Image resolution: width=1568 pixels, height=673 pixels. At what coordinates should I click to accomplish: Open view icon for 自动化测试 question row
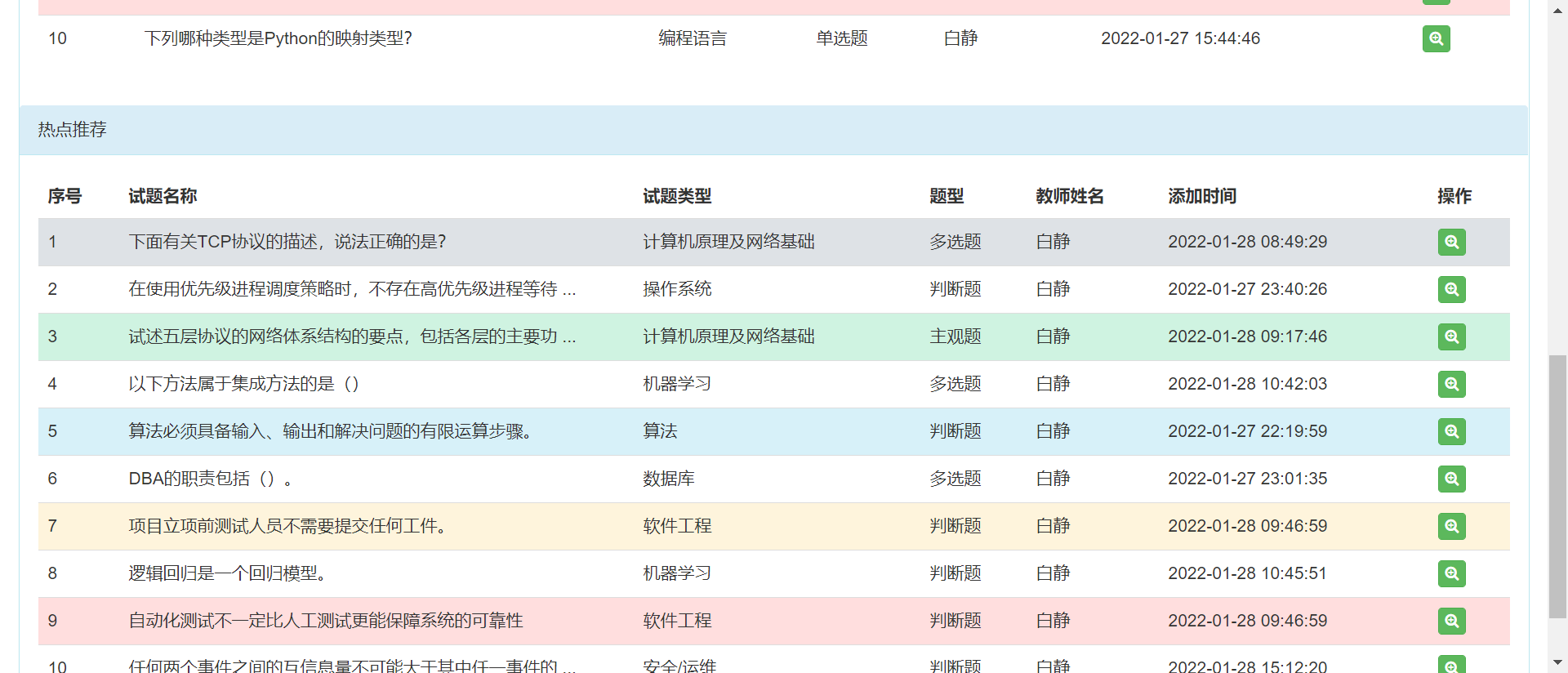tap(1451, 621)
